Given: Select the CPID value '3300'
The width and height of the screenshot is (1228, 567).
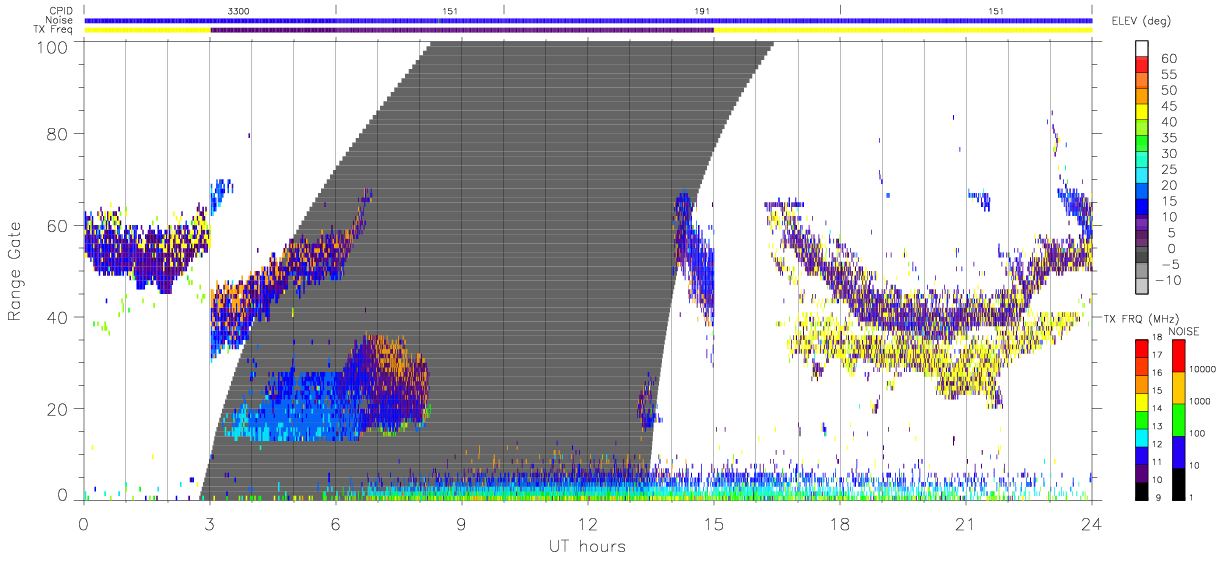Looking at the screenshot, I should pyautogui.click(x=239, y=10).
